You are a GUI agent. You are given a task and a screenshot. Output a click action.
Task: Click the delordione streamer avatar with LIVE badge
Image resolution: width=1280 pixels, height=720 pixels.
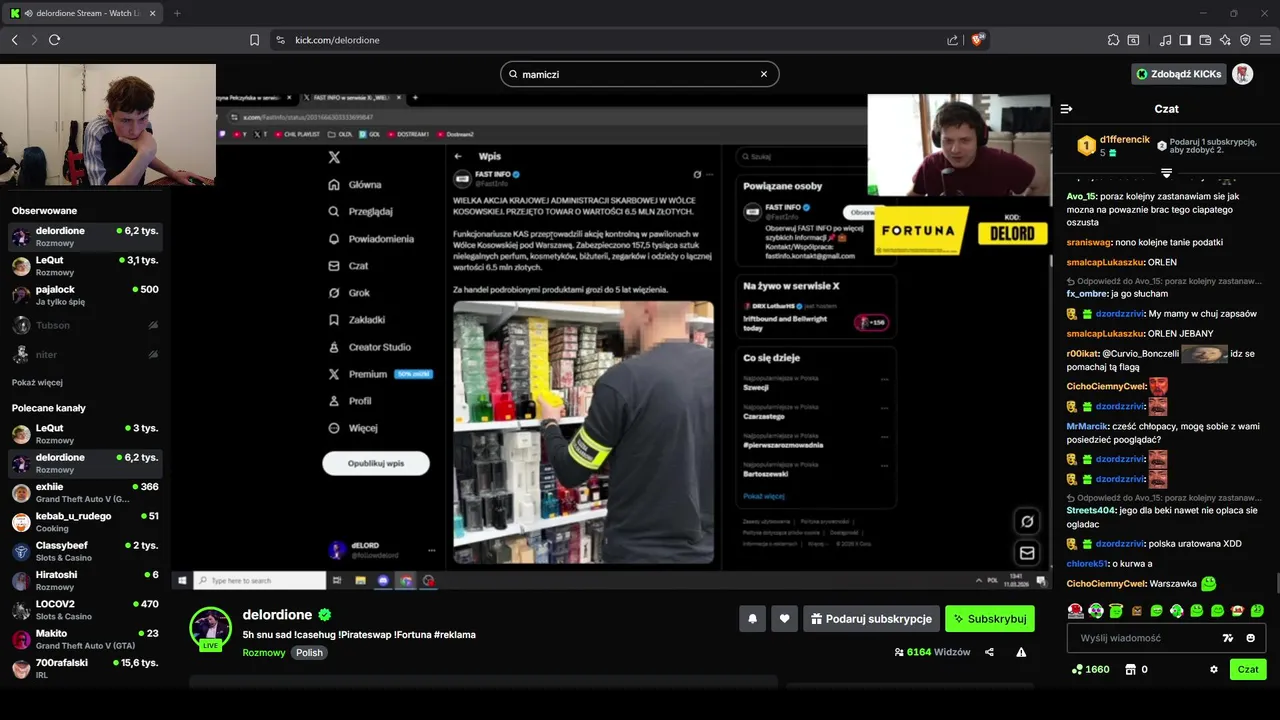coord(210,628)
